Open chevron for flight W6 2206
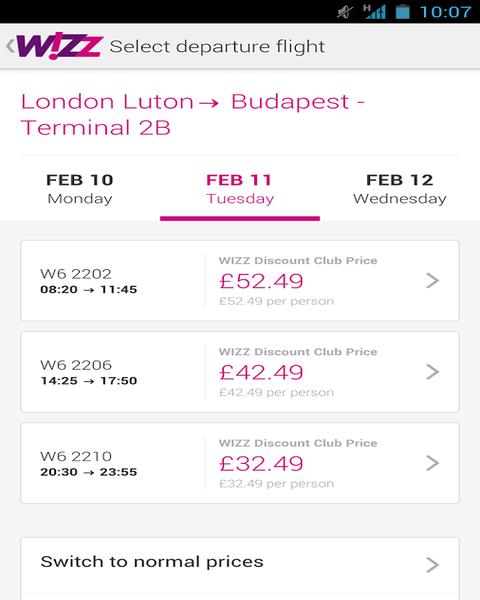 click(433, 372)
